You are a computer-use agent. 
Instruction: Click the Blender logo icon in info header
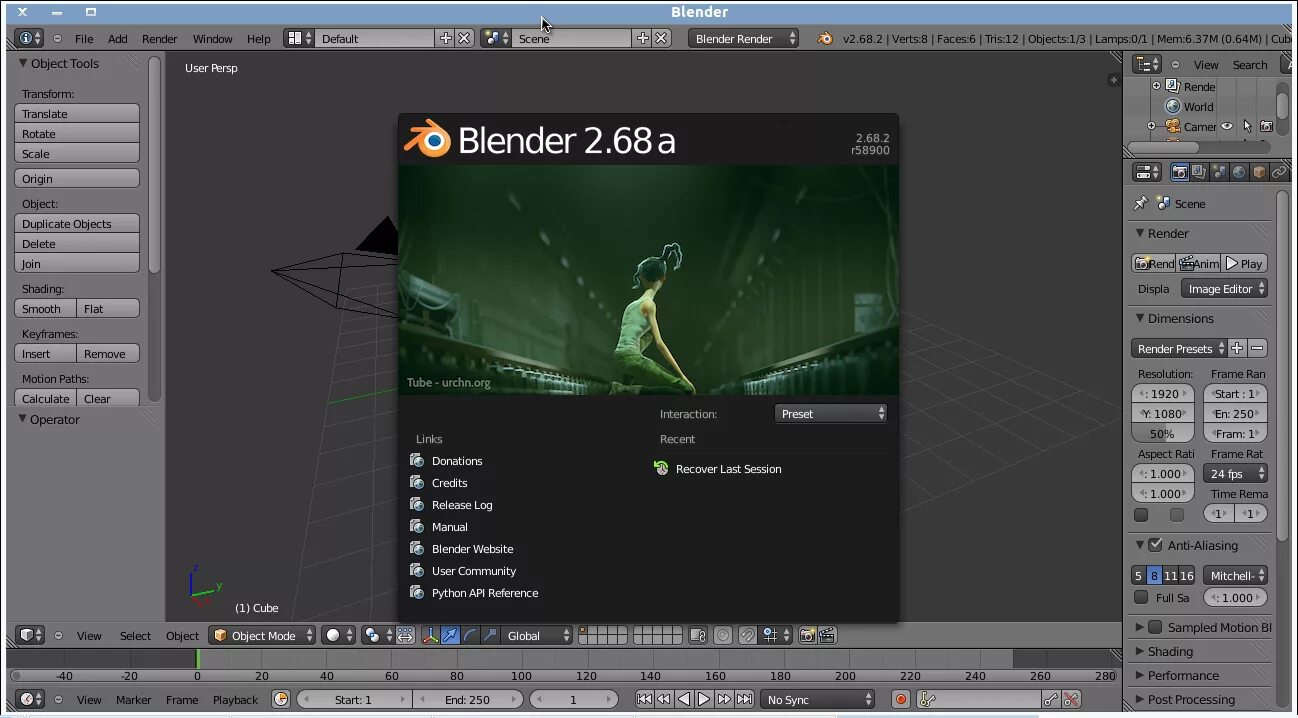(x=825, y=39)
